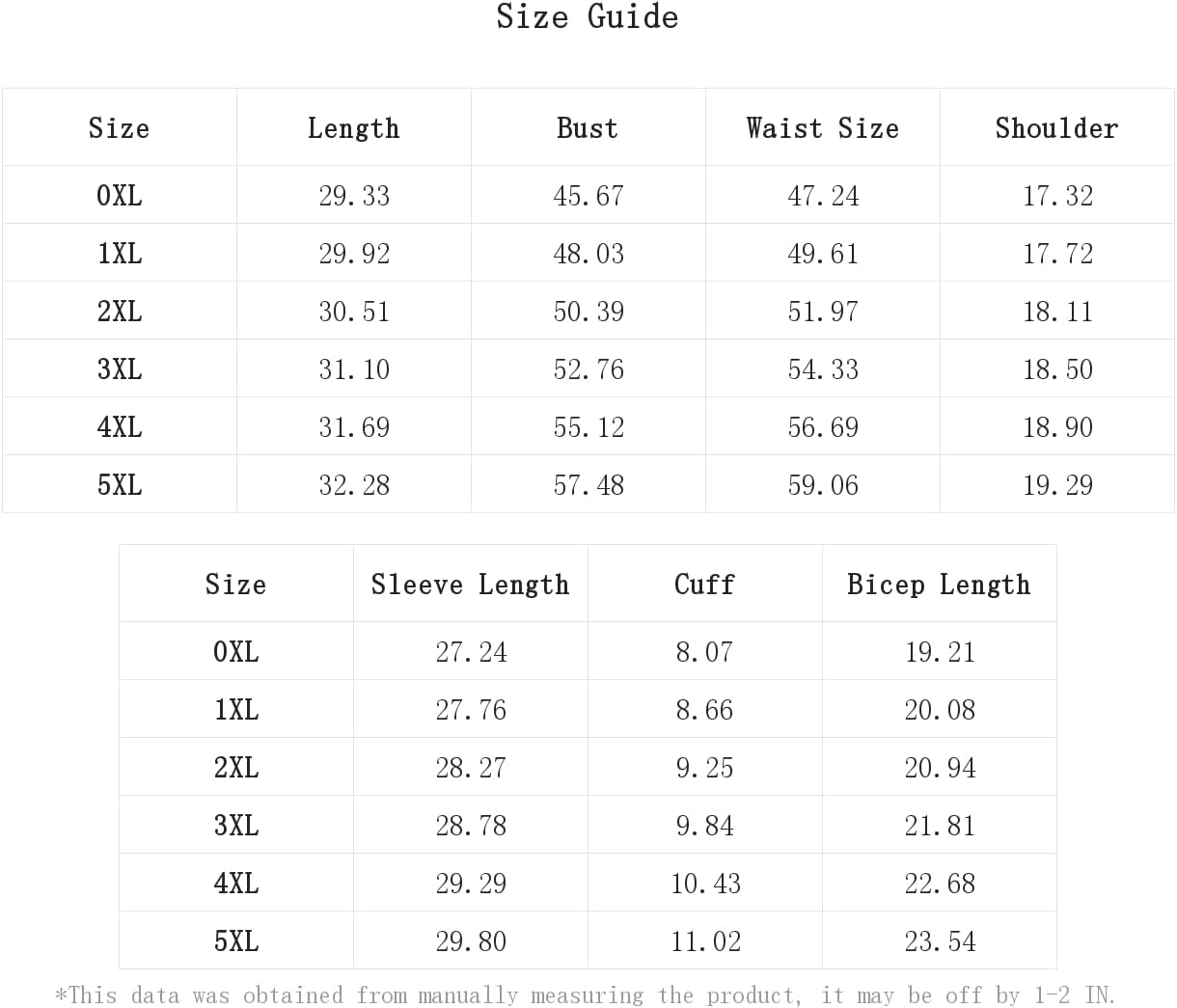The width and height of the screenshot is (1177, 1008).
Task: Select the 1XL waist value 49.61
Action: (x=823, y=254)
